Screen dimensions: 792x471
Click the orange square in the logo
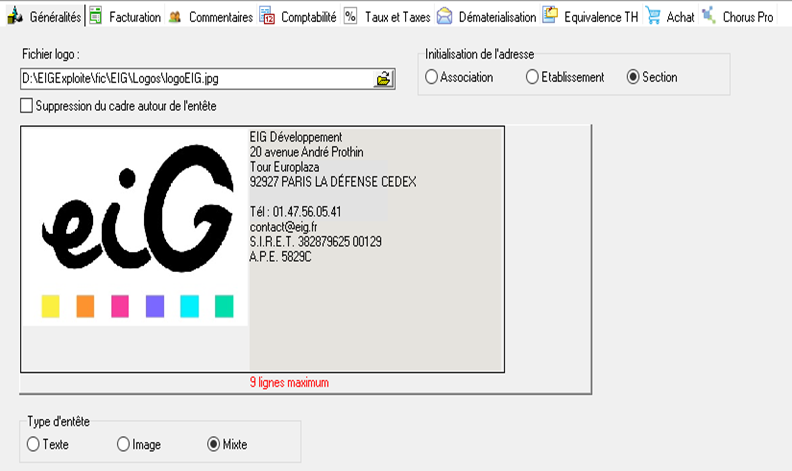pyautogui.click(x=85, y=306)
